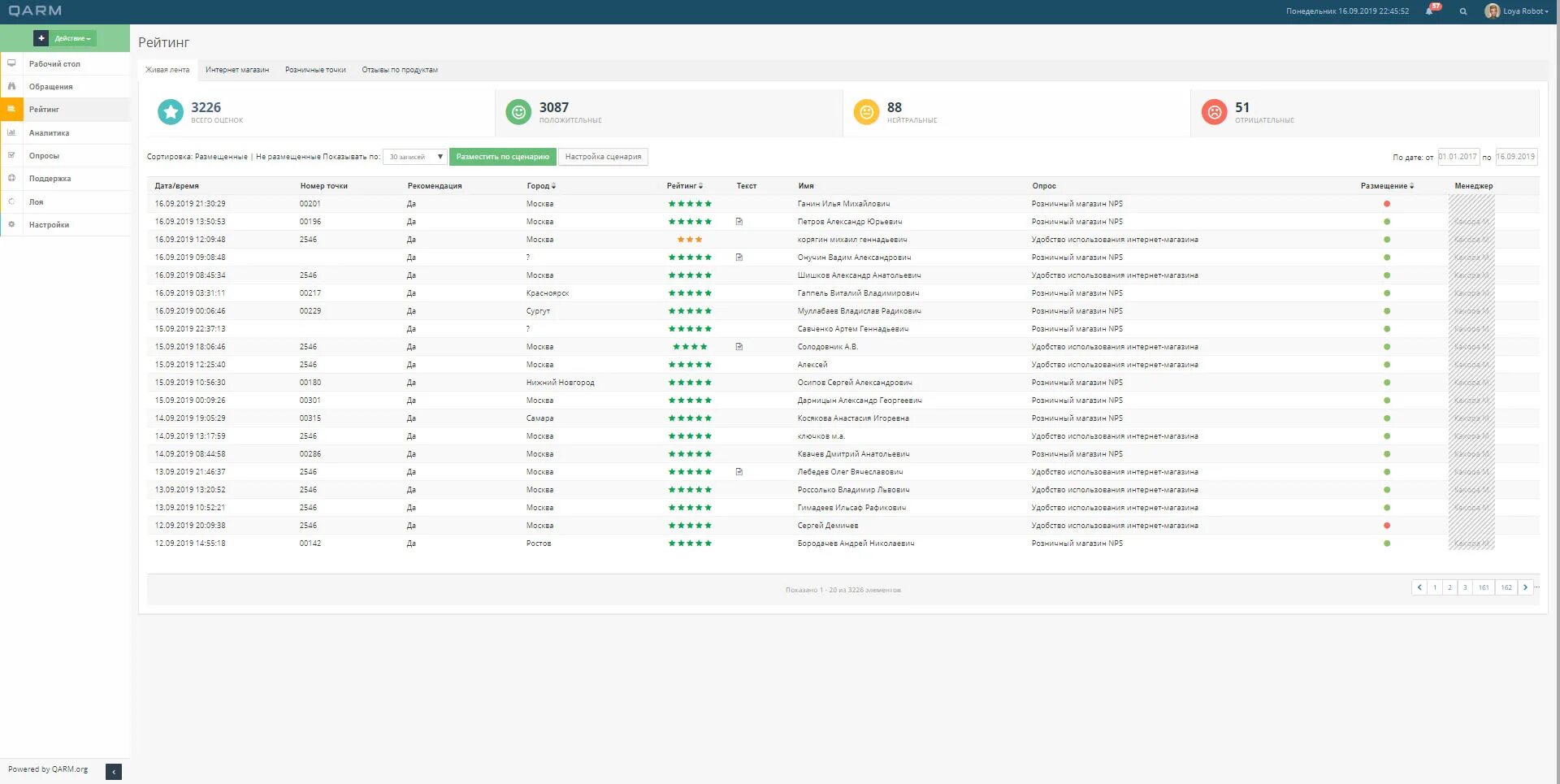Toggle placement dot for Гимадеев Ильсаф Рафикович

(x=1387, y=508)
